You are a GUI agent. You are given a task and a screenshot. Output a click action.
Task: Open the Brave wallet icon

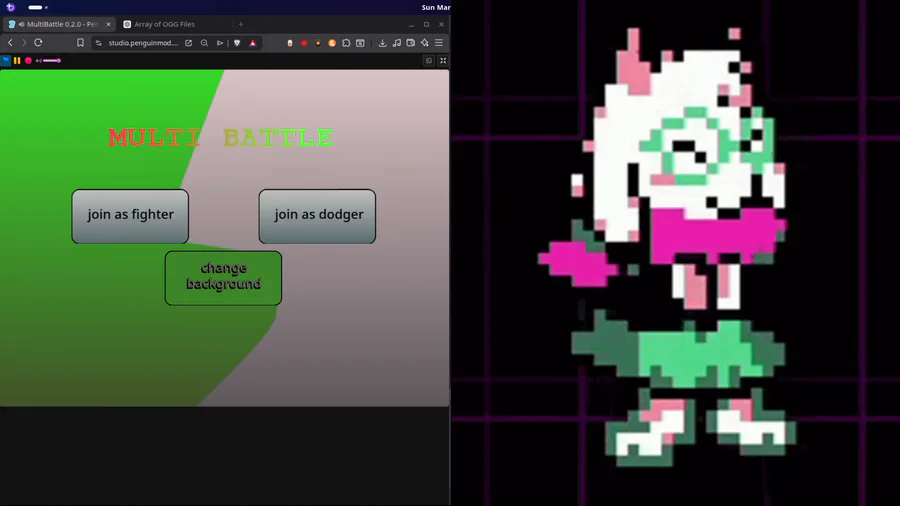410,43
